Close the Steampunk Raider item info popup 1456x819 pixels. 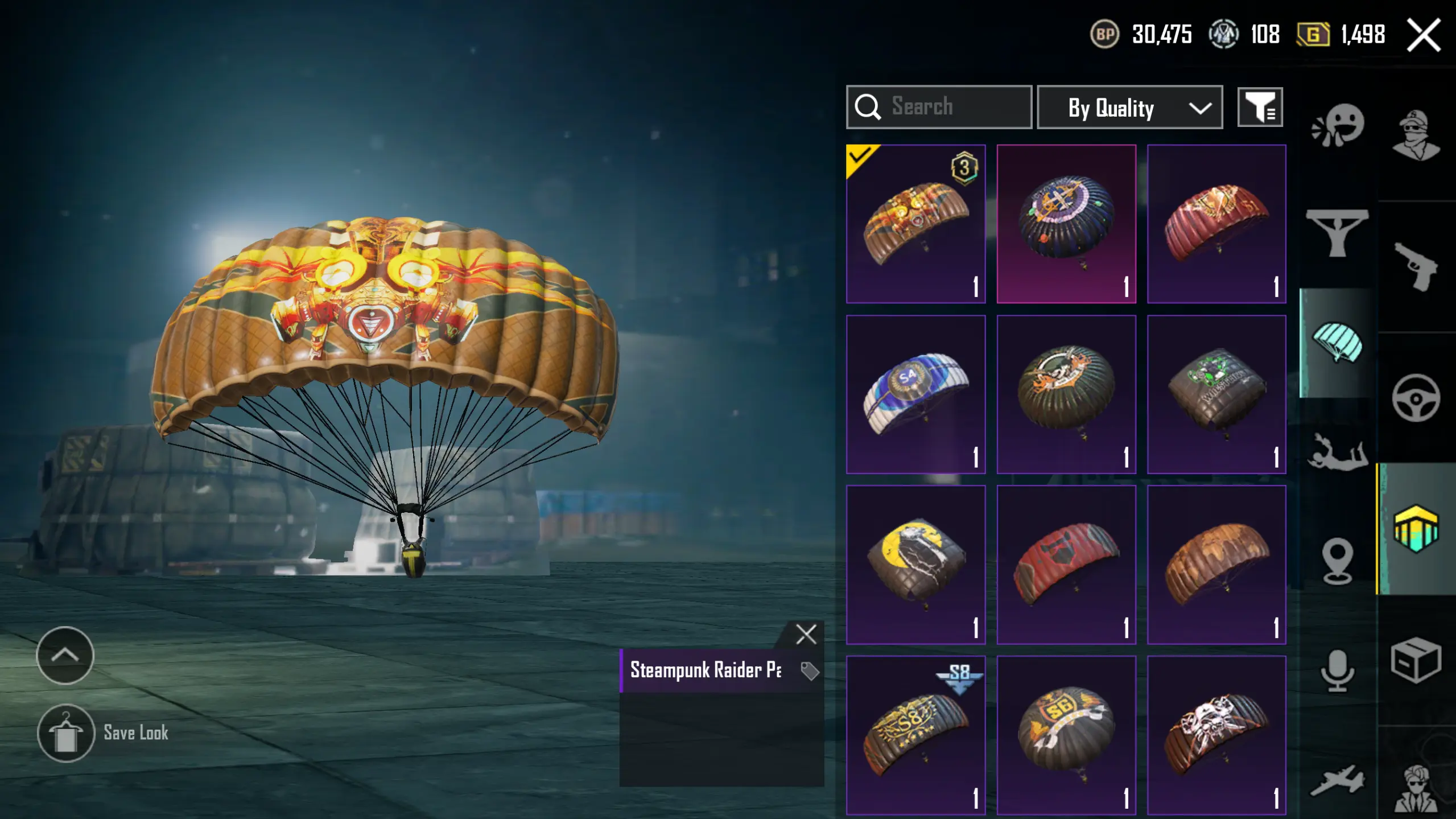click(x=806, y=633)
